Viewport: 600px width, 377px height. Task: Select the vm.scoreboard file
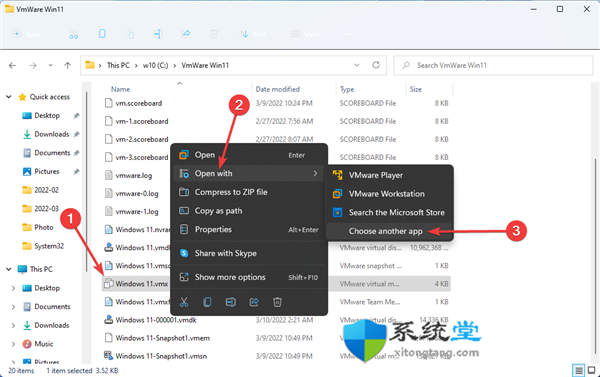click(139, 103)
